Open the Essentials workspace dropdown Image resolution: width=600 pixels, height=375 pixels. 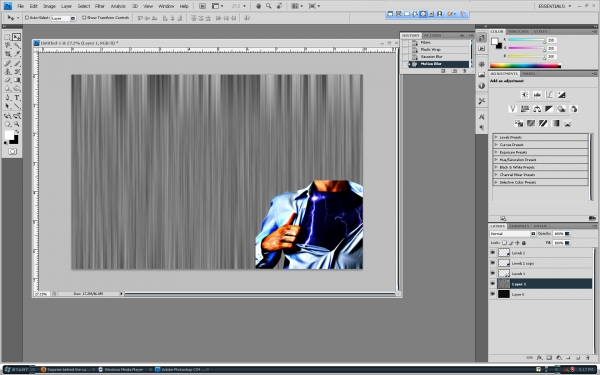(x=554, y=6)
